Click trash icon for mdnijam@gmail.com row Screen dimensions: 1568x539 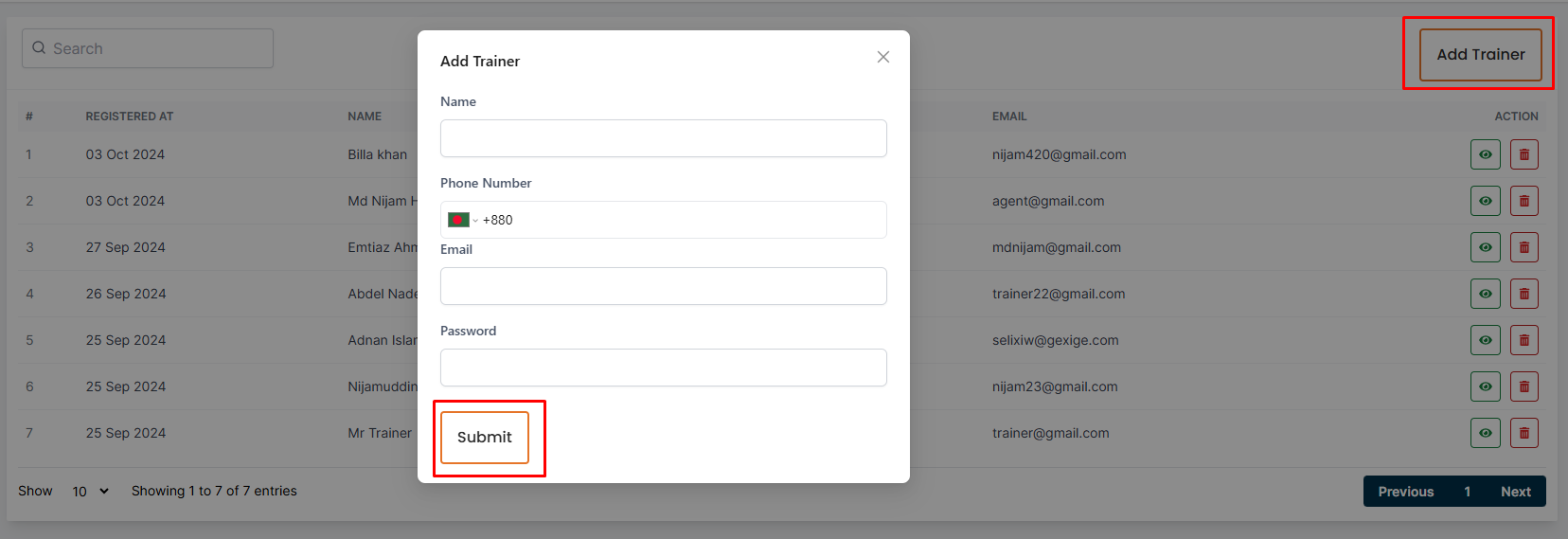[x=1523, y=247]
